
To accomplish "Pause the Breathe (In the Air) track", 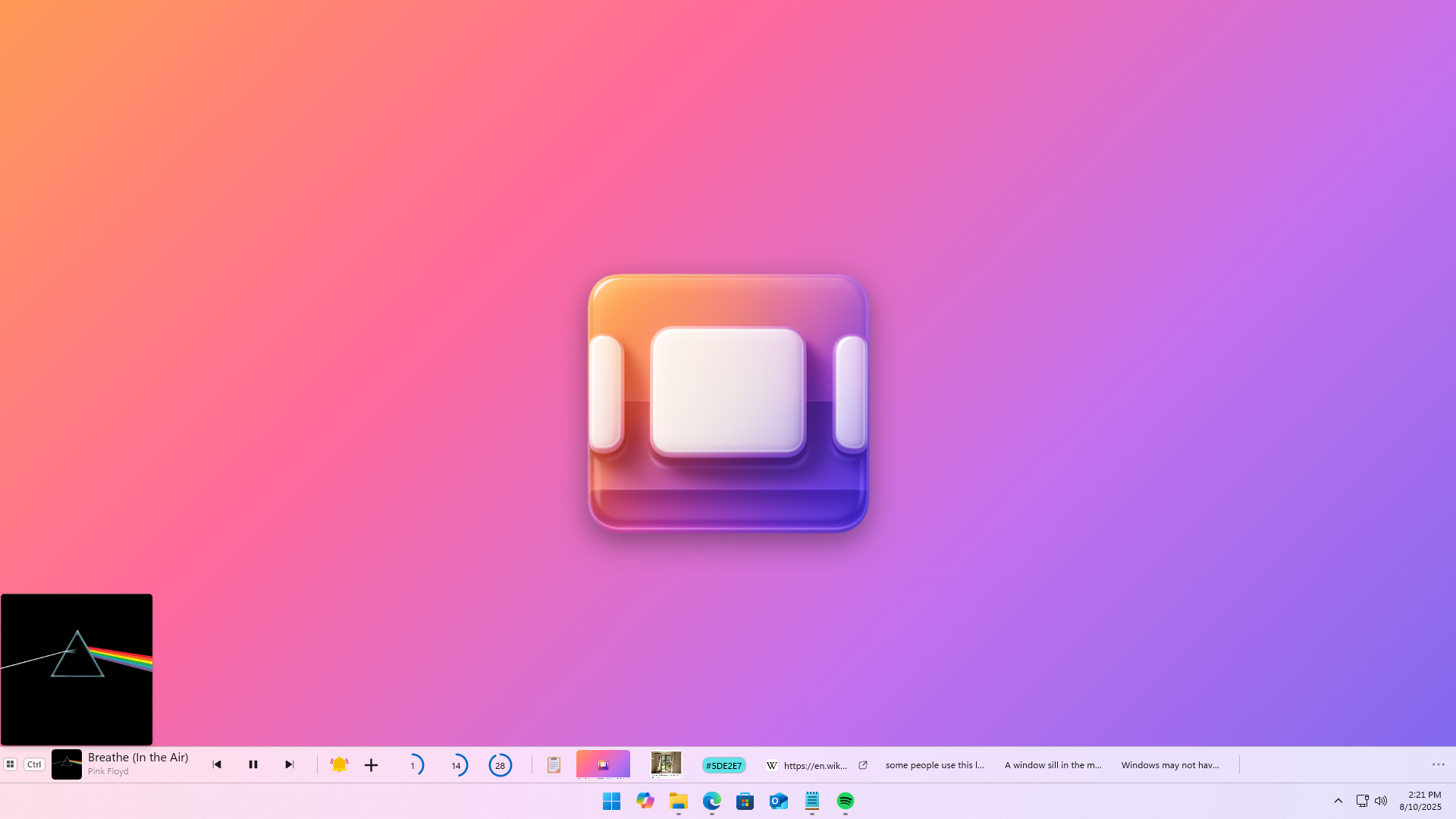I will pos(253,764).
